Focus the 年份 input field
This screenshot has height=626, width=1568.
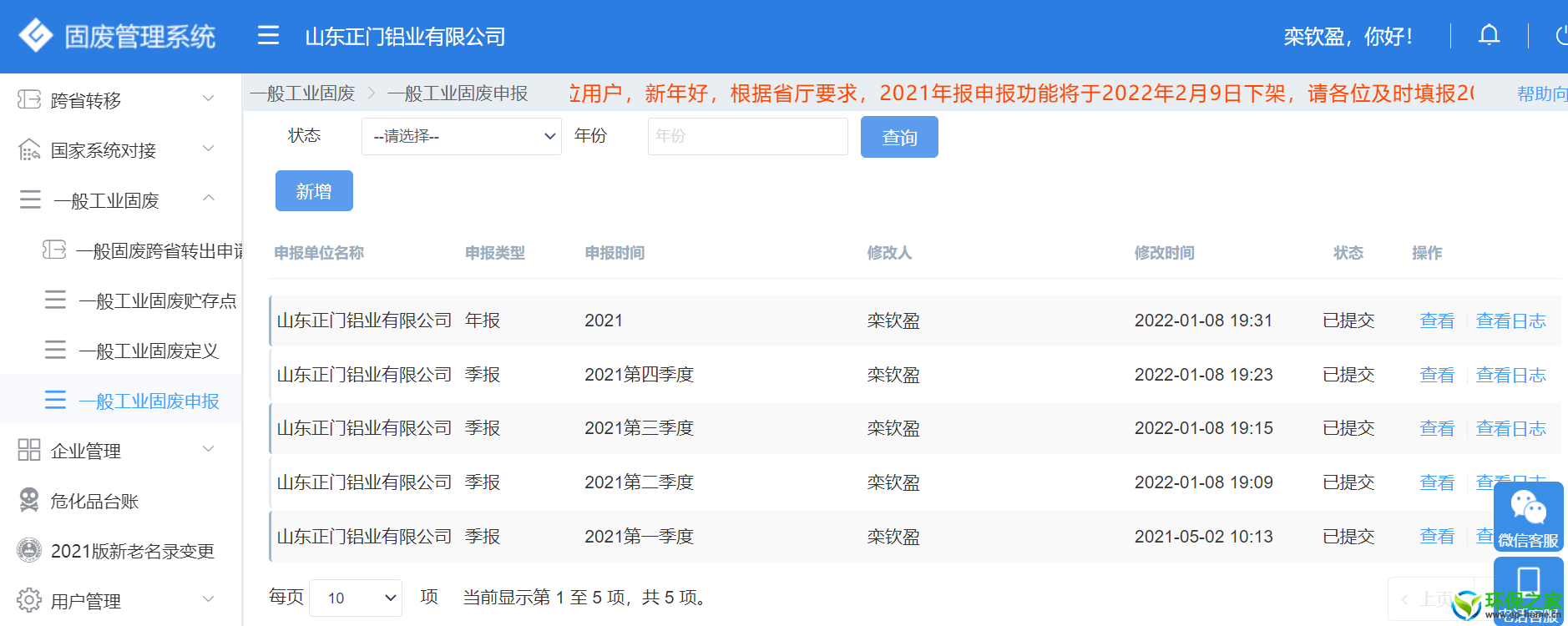747,136
